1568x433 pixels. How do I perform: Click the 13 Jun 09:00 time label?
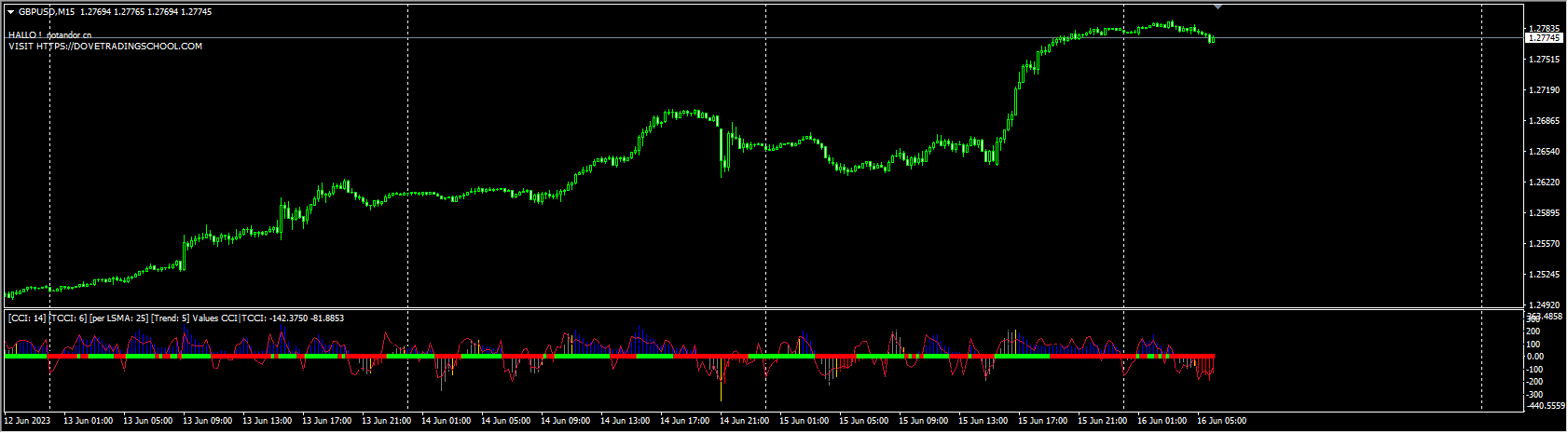[x=207, y=421]
